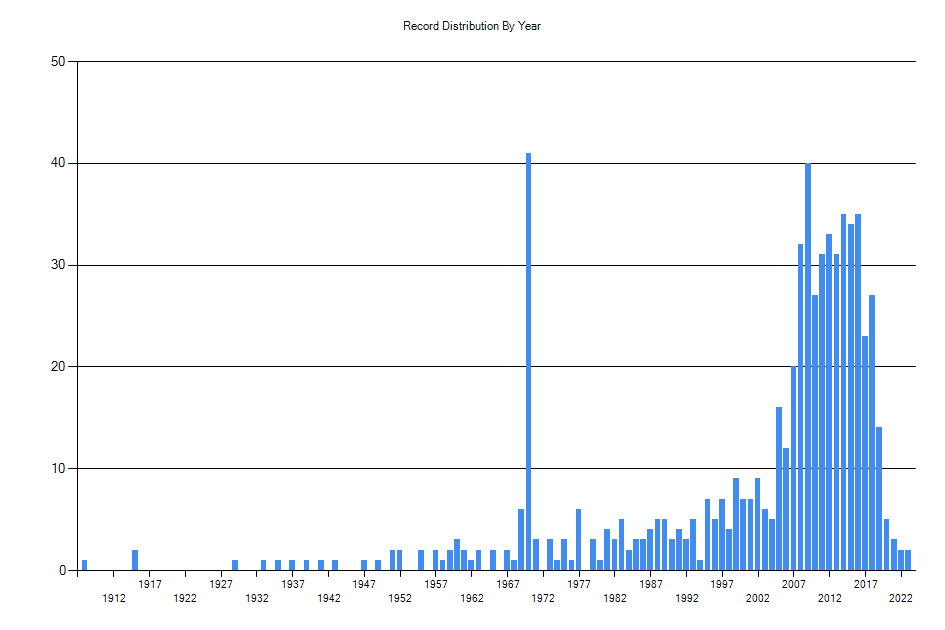Click the bar for year 1914
The height and width of the screenshot is (630, 945).
[x=134, y=558]
